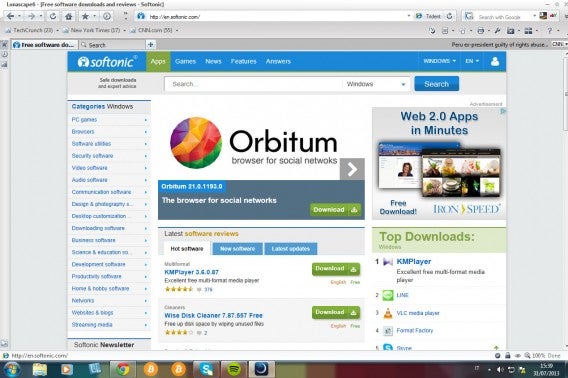The image size is (568, 378).
Task: Focus the Search with Google box
Action: tap(504, 17)
